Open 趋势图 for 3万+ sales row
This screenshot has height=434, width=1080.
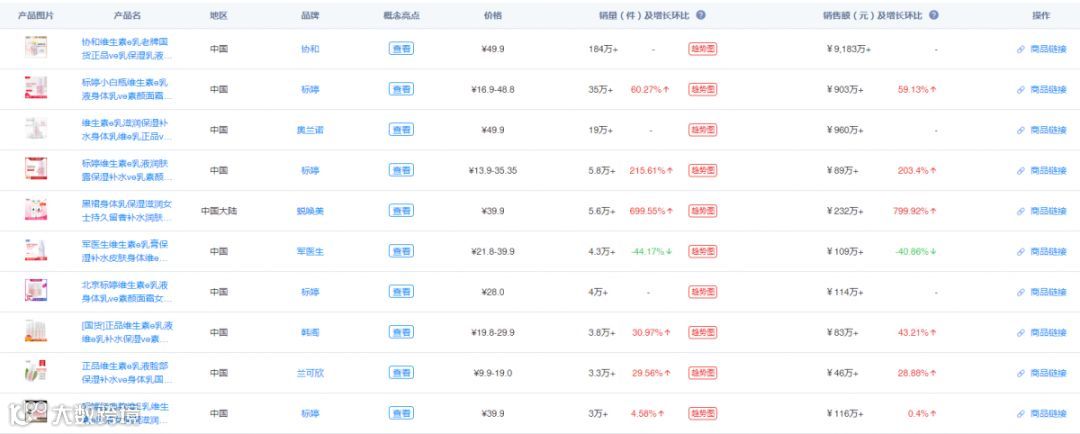point(703,413)
